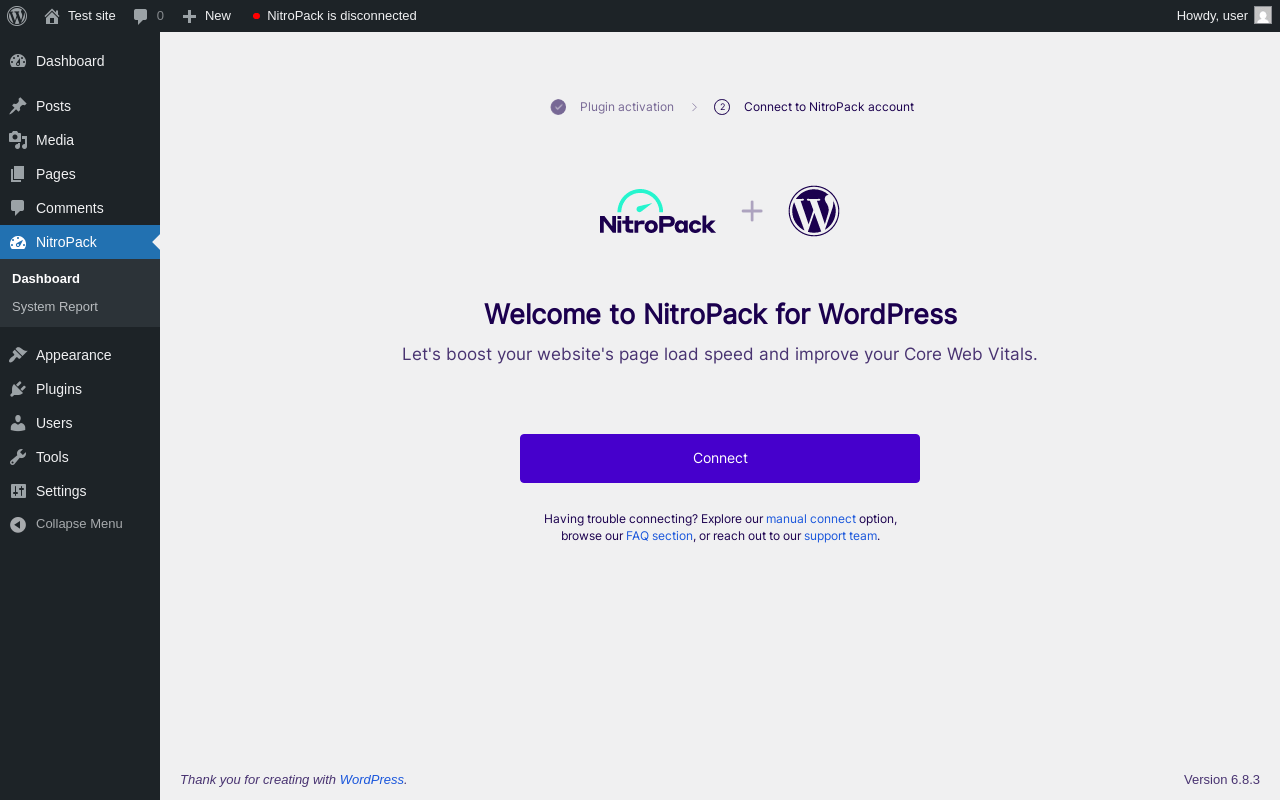Open the WordPress logo menu in admin bar
The width and height of the screenshot is (1280, 800).
point(17,16)
